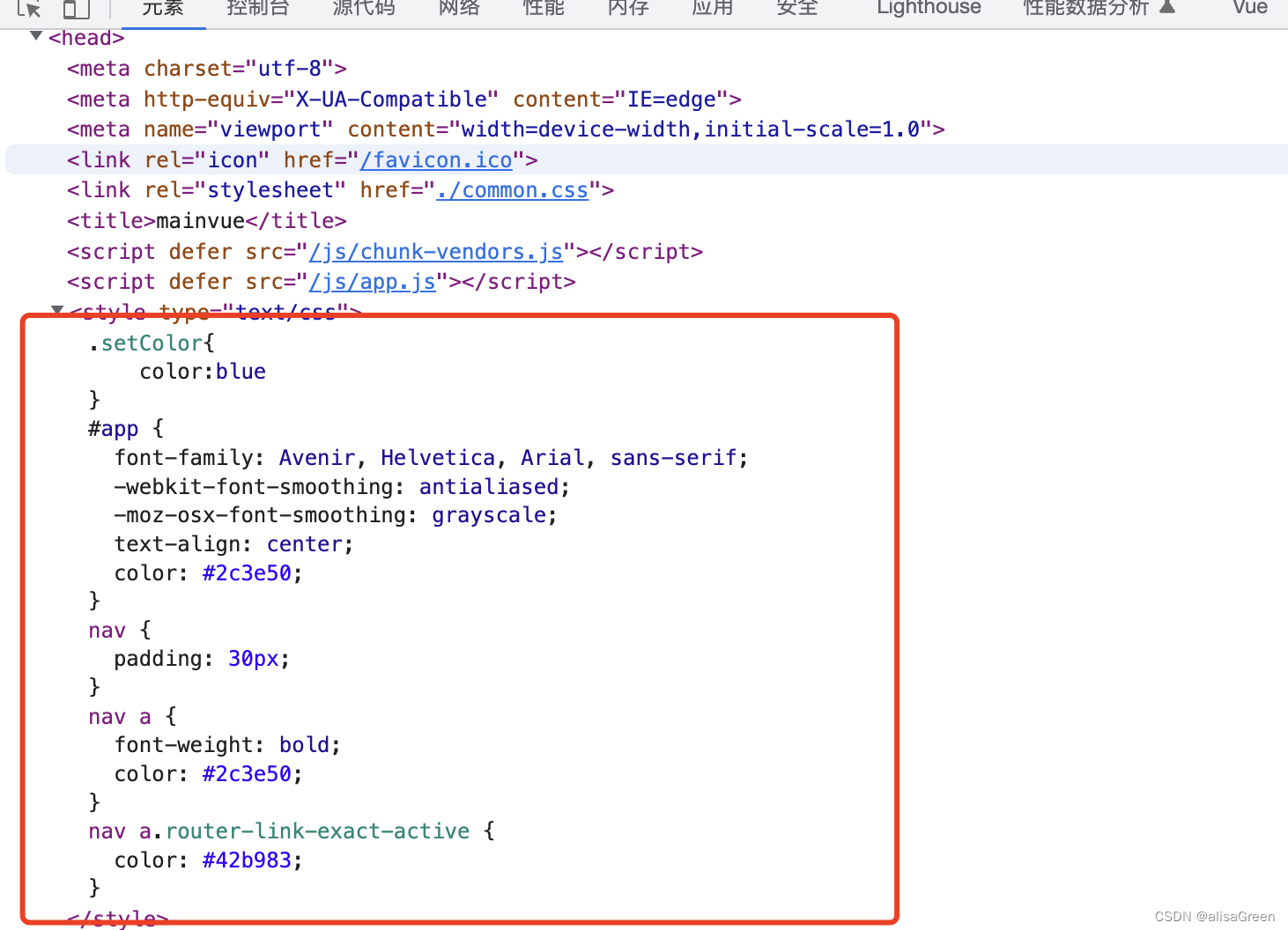Click the nav a selector line
Image resolution: width=1288 pixels, height=930 pixels.
[x=132, y=717]
